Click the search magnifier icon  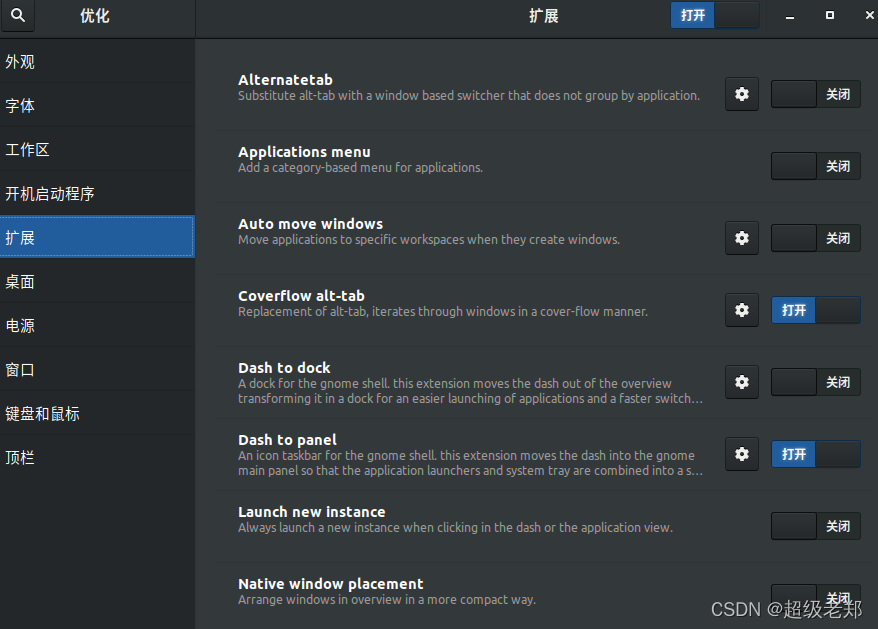coord(18,15)
